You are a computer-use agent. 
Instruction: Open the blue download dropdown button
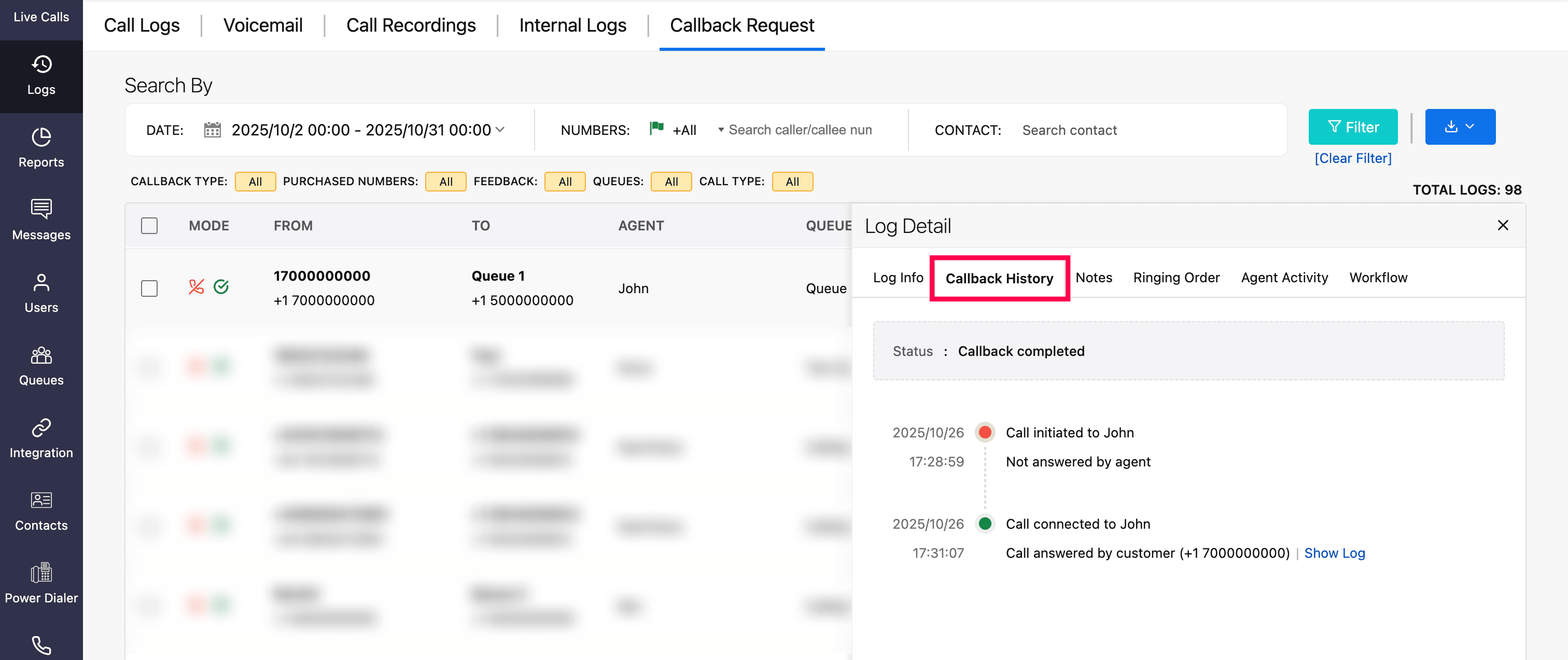coord(1460,127)
